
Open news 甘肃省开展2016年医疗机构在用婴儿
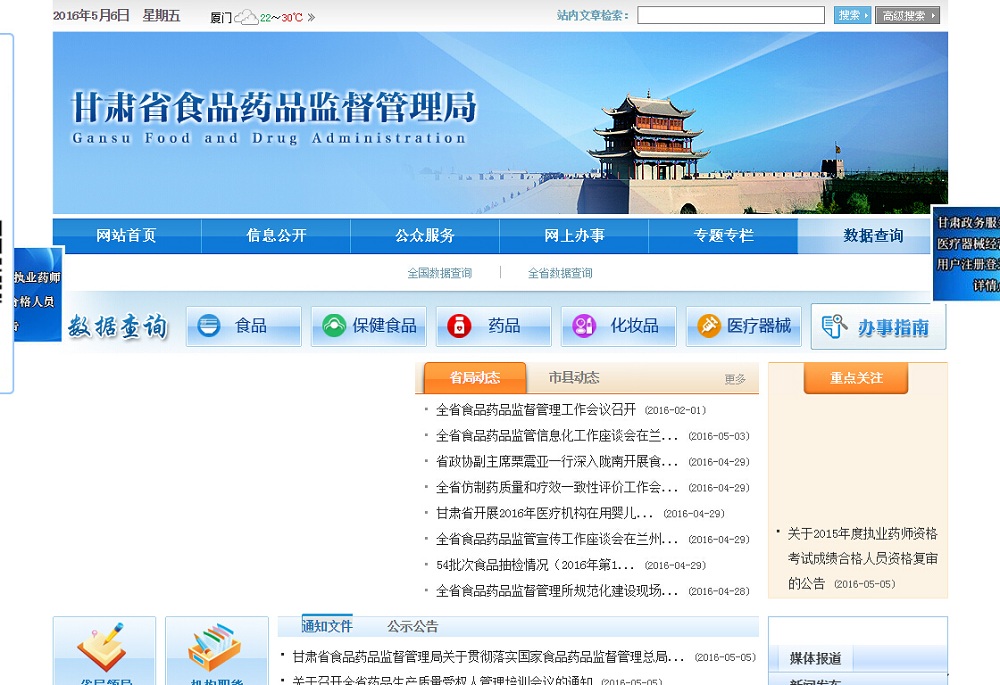click(x=544, y=513)
